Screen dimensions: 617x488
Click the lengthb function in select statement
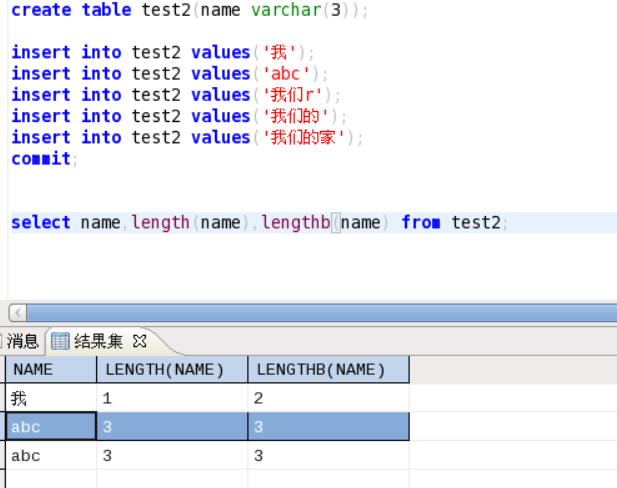point(295,222)
